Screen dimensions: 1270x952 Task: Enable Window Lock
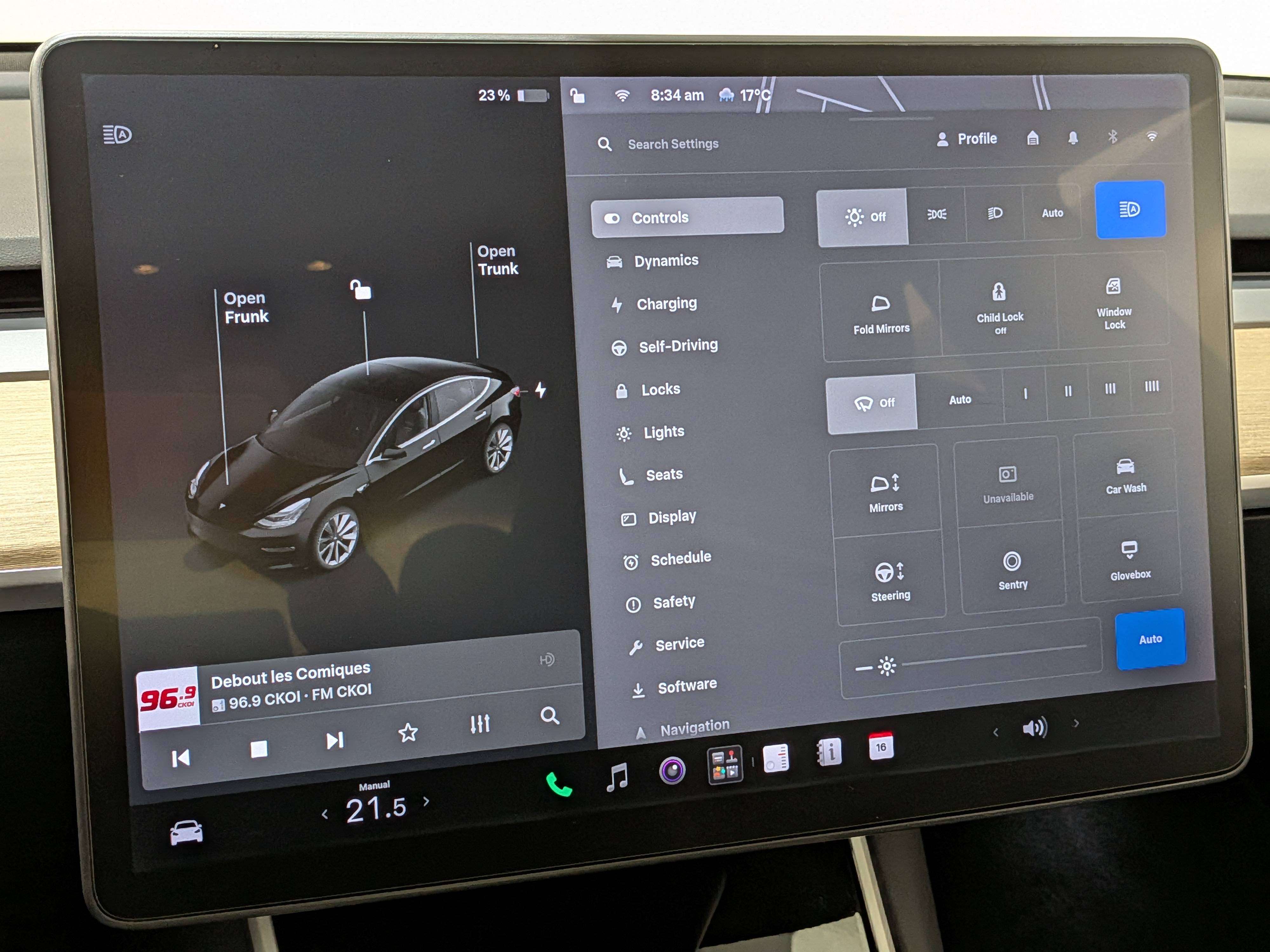1113,301
